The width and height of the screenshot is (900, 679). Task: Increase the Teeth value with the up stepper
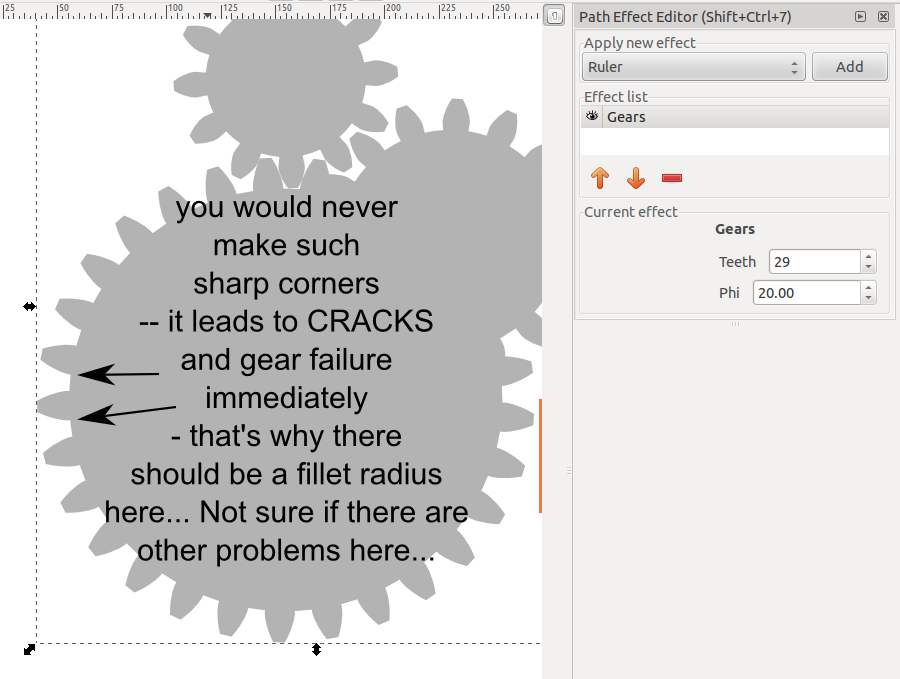868,256
